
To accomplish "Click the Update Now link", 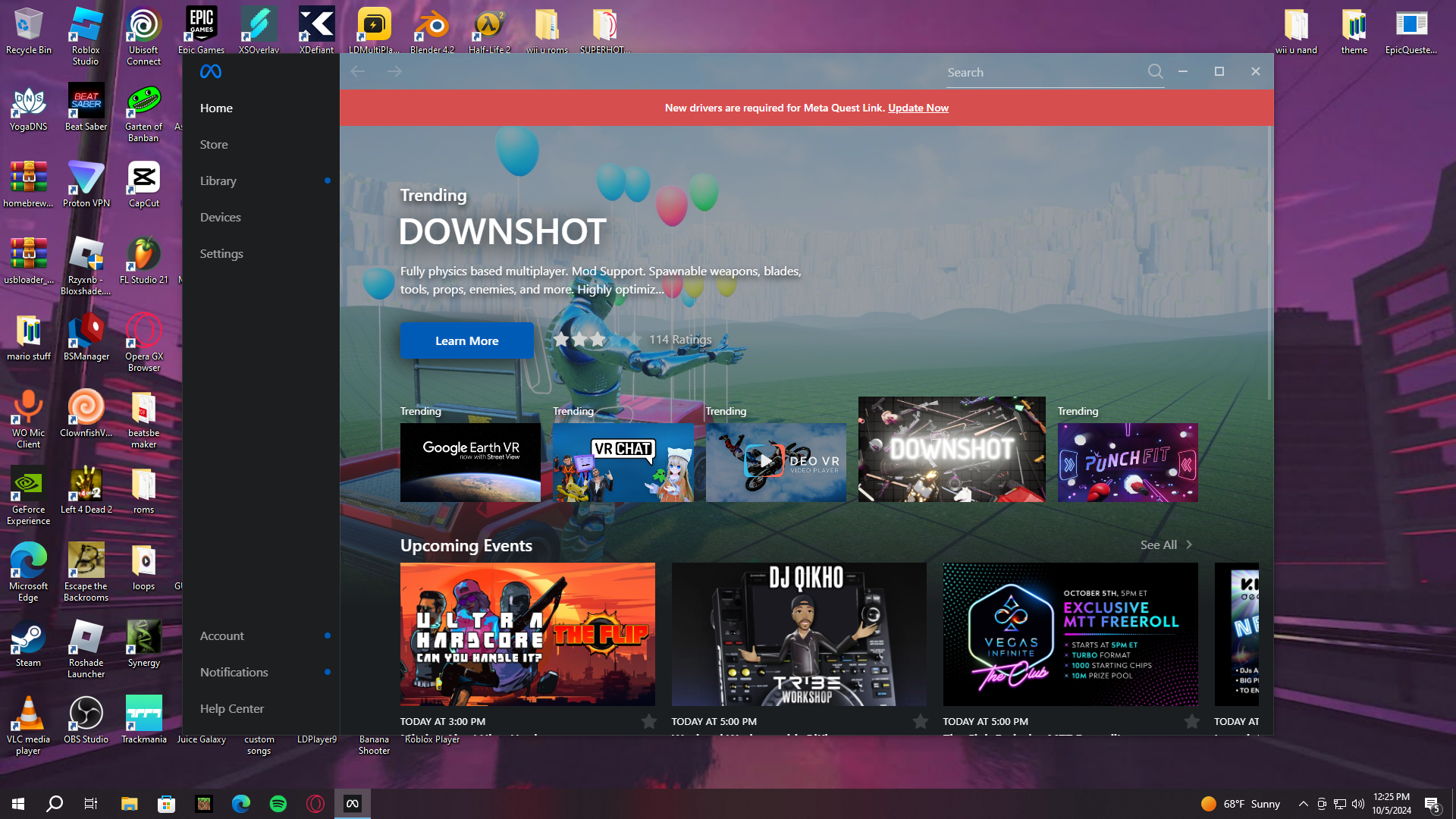I will 918,108.
